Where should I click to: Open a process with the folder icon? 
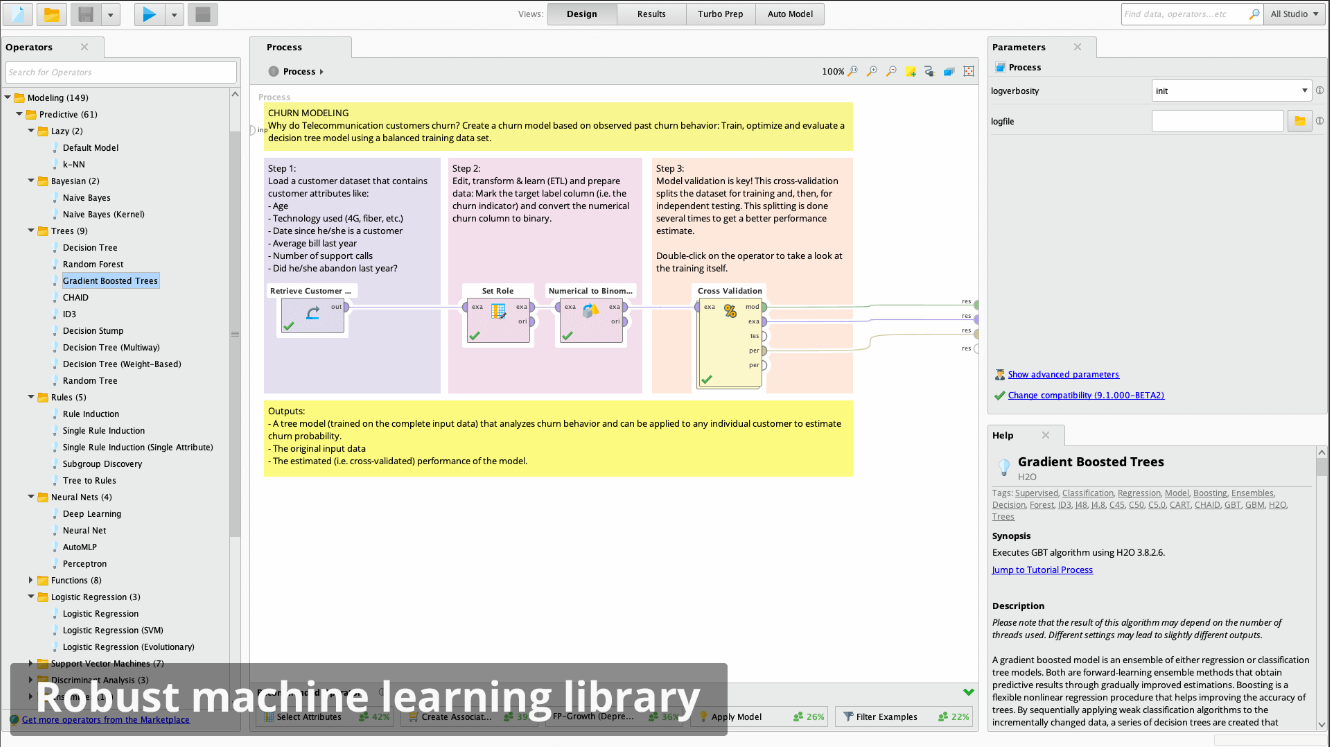51,14
